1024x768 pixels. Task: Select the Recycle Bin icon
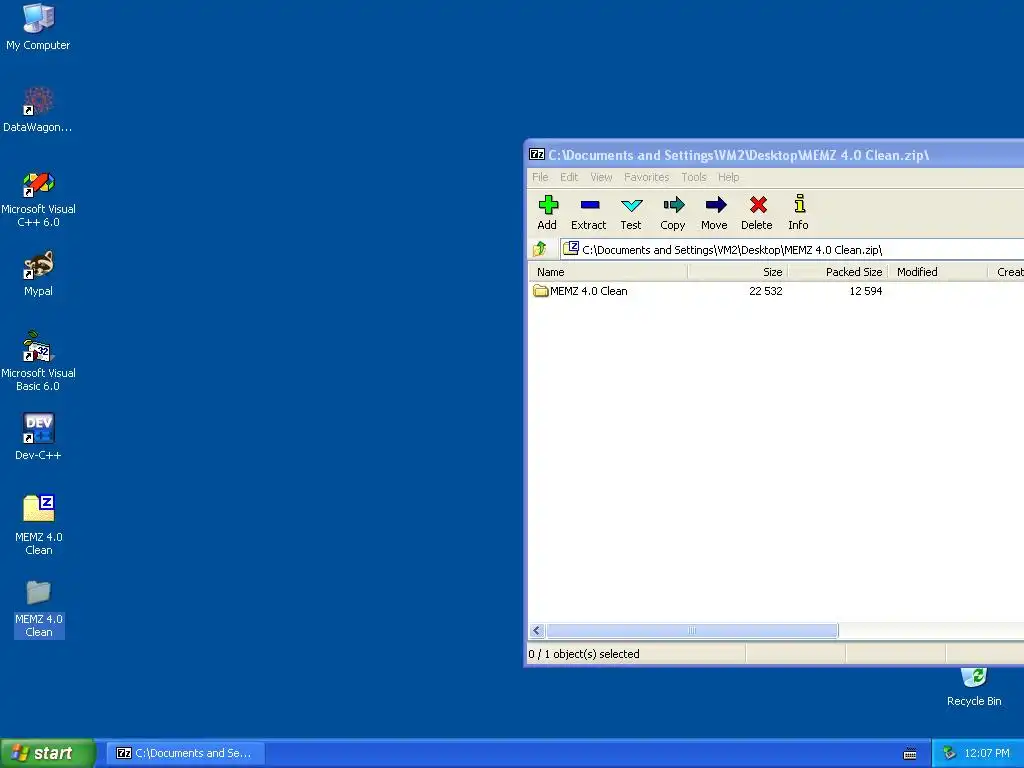[974, 687]
